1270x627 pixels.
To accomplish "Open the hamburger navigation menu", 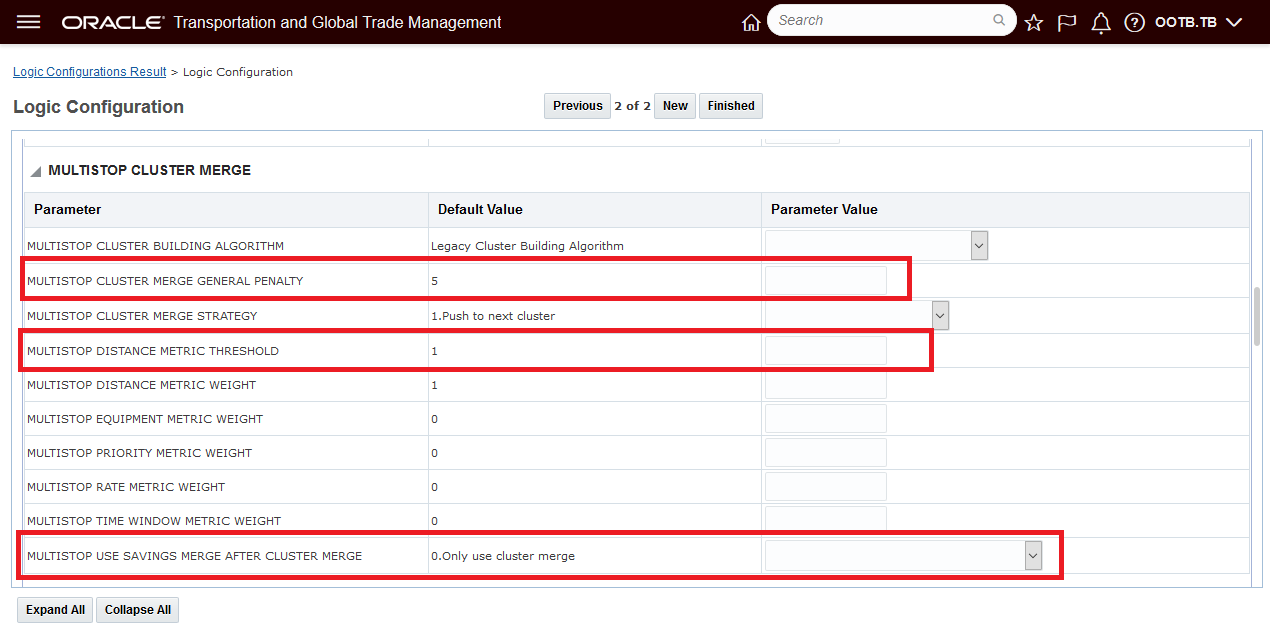I will click(29, 22).
